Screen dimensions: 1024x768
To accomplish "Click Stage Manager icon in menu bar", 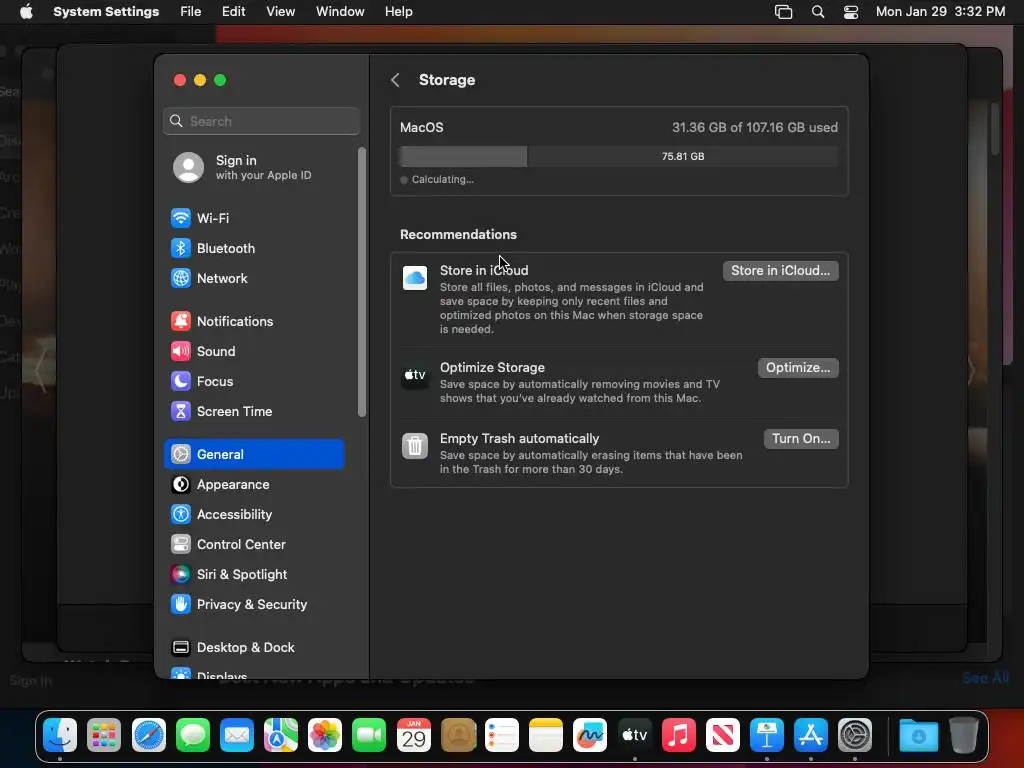I will [x=783, y=12].
